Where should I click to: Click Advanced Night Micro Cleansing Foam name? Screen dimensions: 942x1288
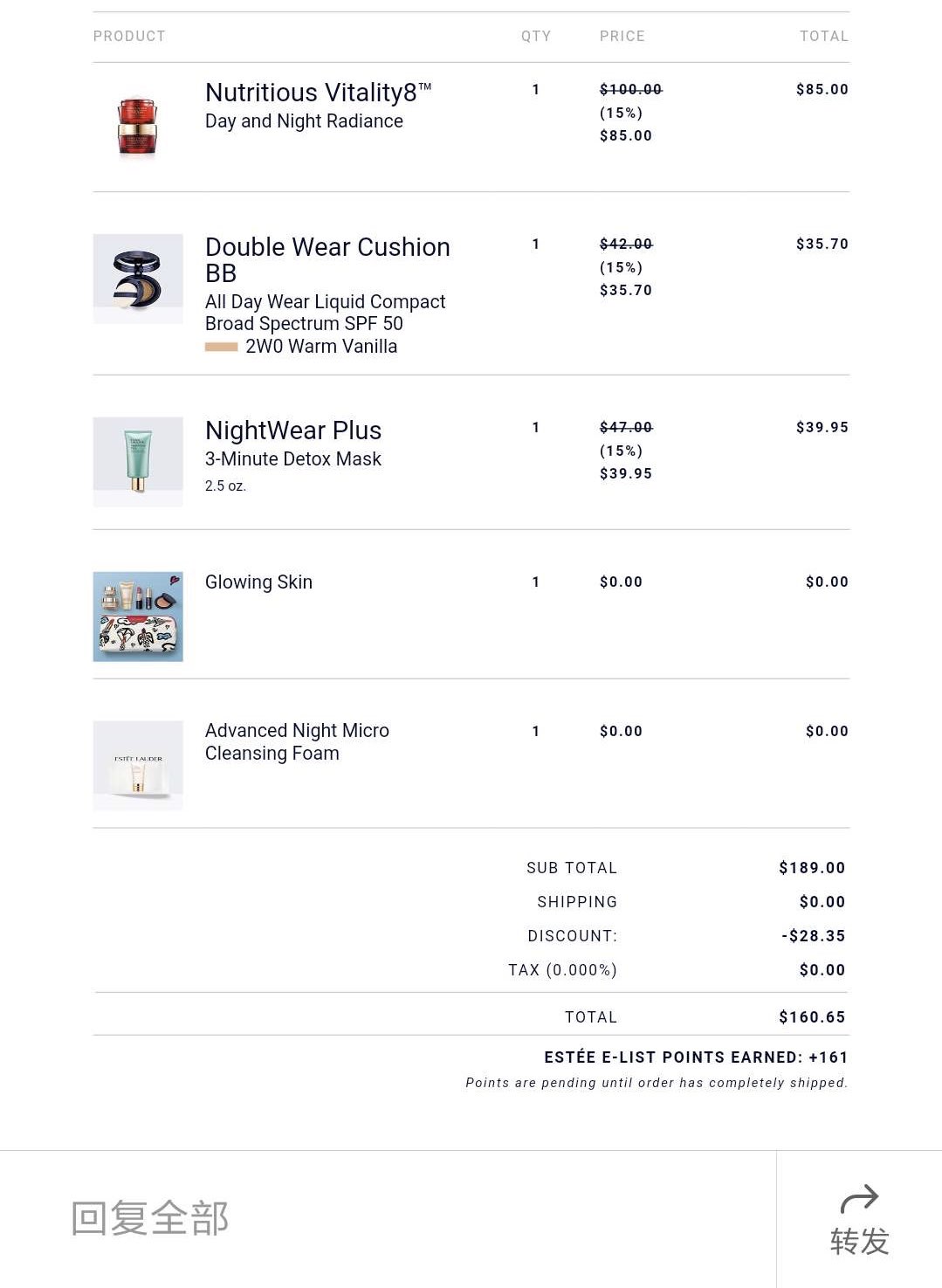(297, 741)
